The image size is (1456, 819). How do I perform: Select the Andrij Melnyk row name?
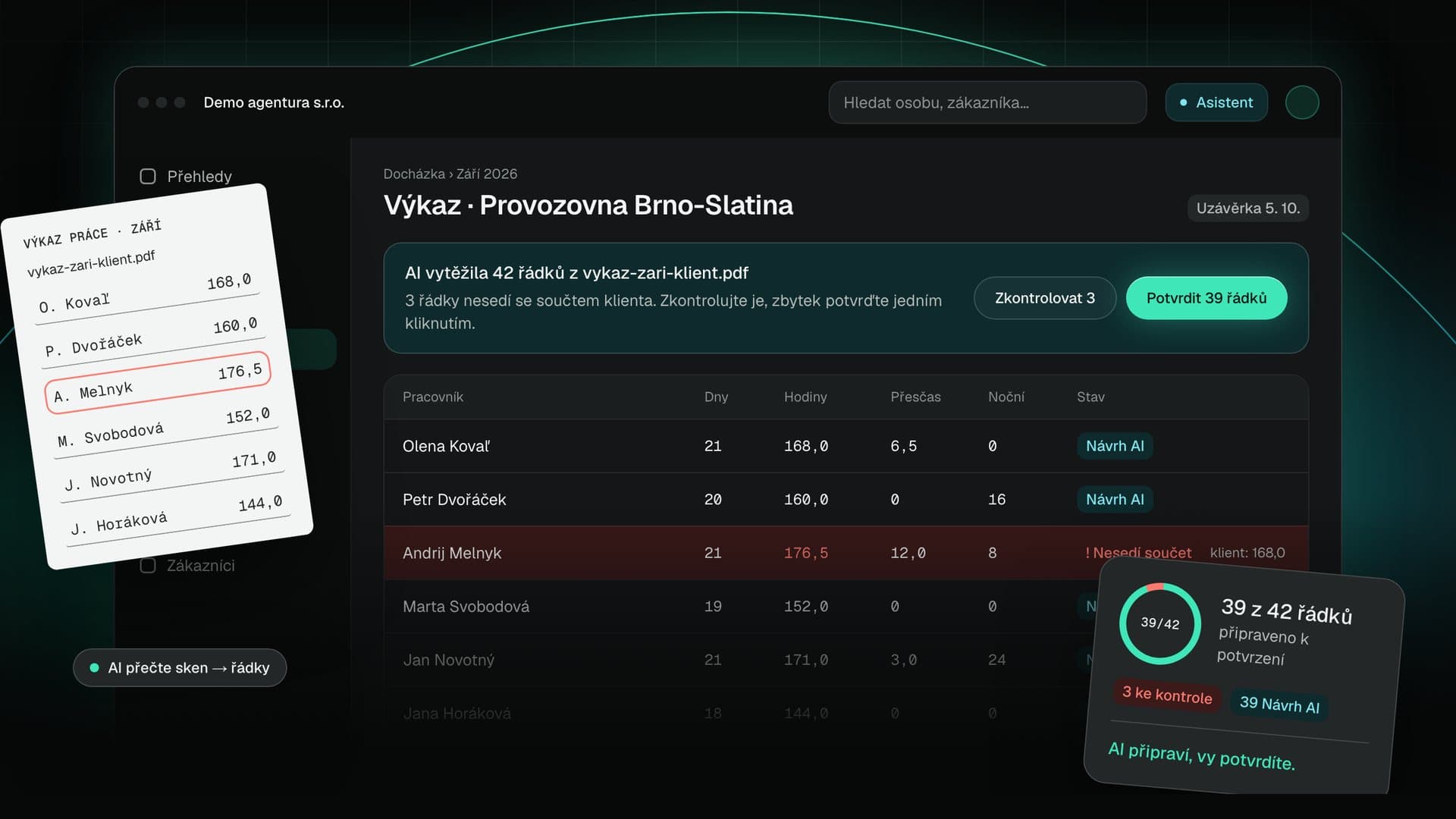click(x=452, y=553)
